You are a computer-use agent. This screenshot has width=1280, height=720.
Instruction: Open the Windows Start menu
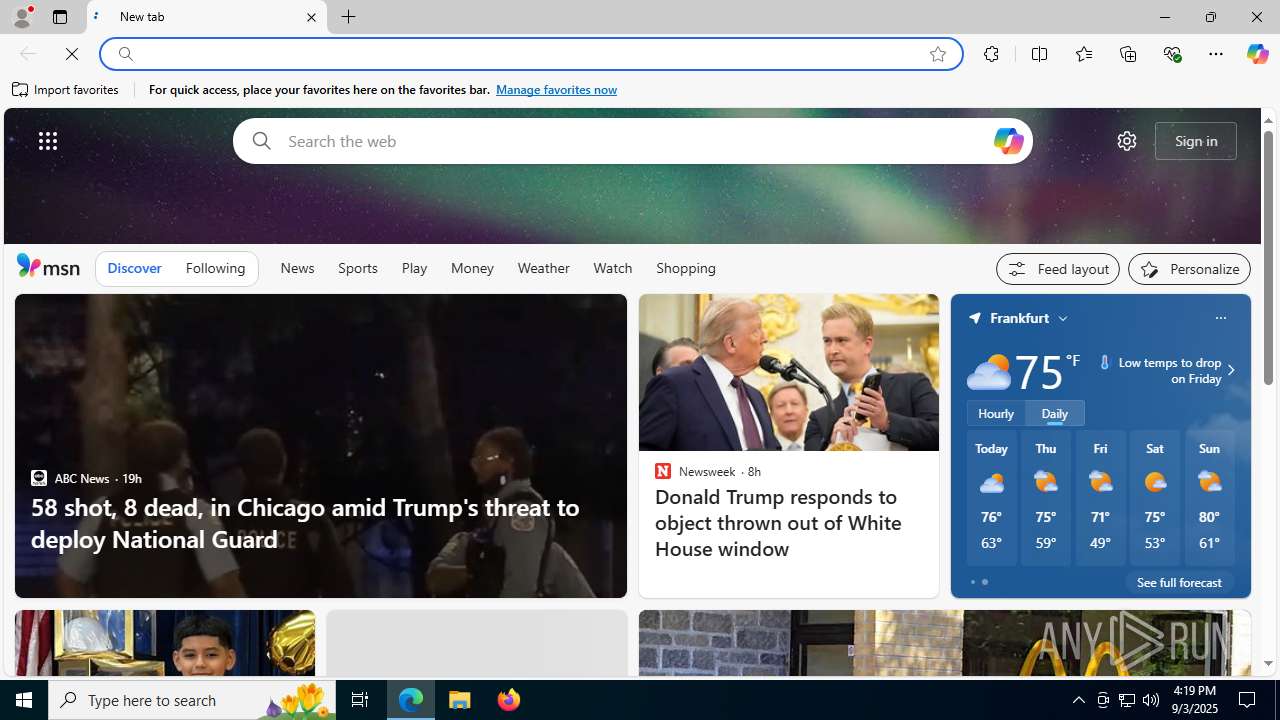coord(24,700)
